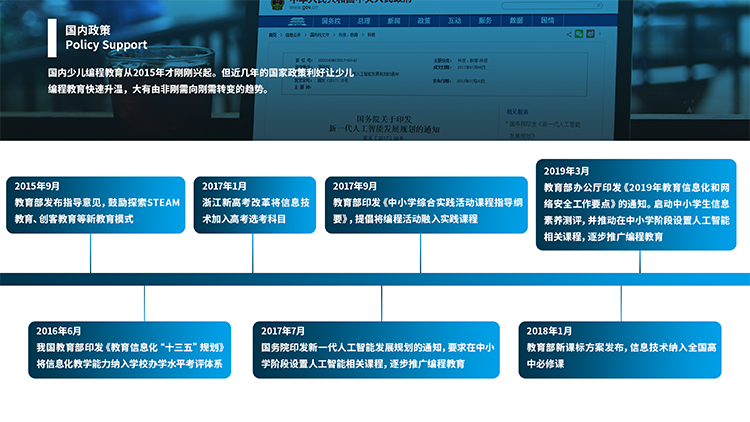The image size is (750, 422).
Task: Click the horizontal blue timeline bar
Action: pyautogui.click(x=375, y=279)
